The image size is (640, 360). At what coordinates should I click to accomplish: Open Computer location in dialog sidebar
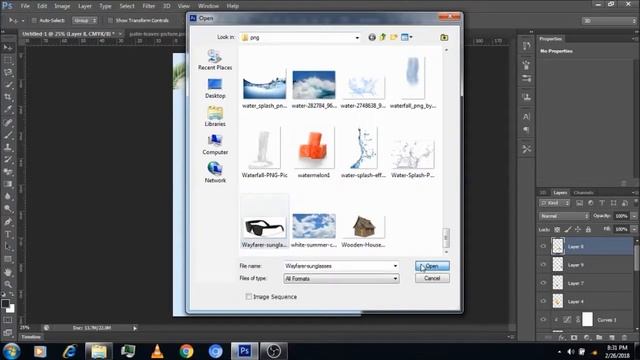coord(215,144)
